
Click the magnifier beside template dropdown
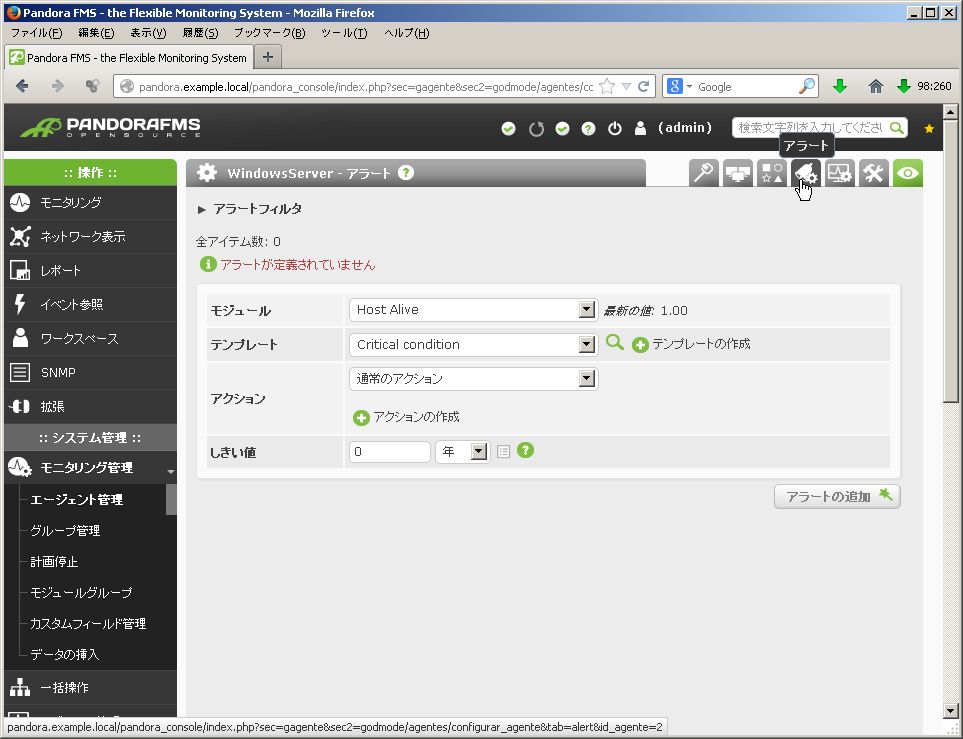pos(615,343)
